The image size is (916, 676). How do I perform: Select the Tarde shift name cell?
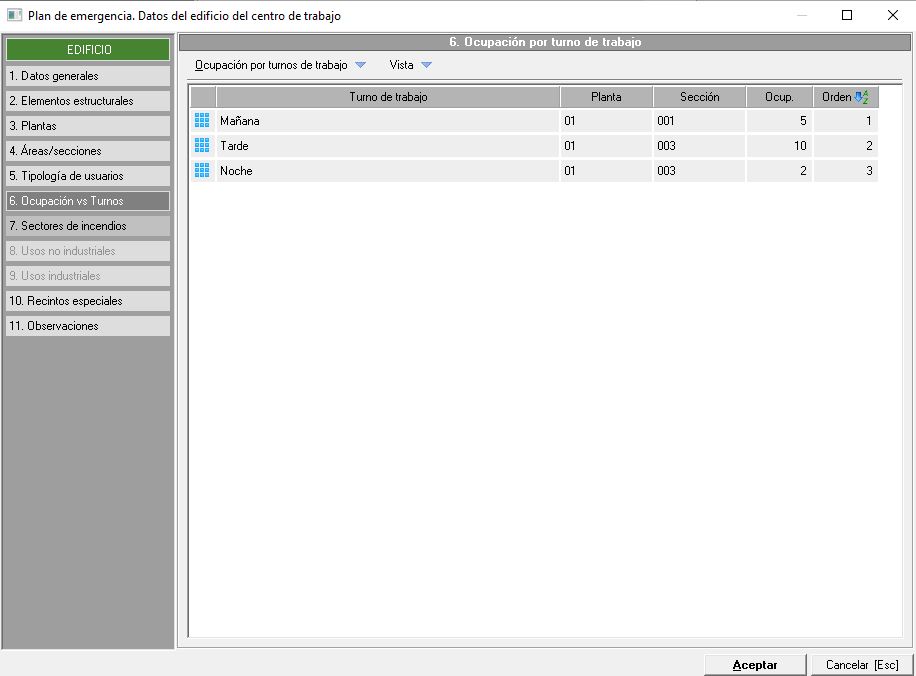tap(387, 146)
